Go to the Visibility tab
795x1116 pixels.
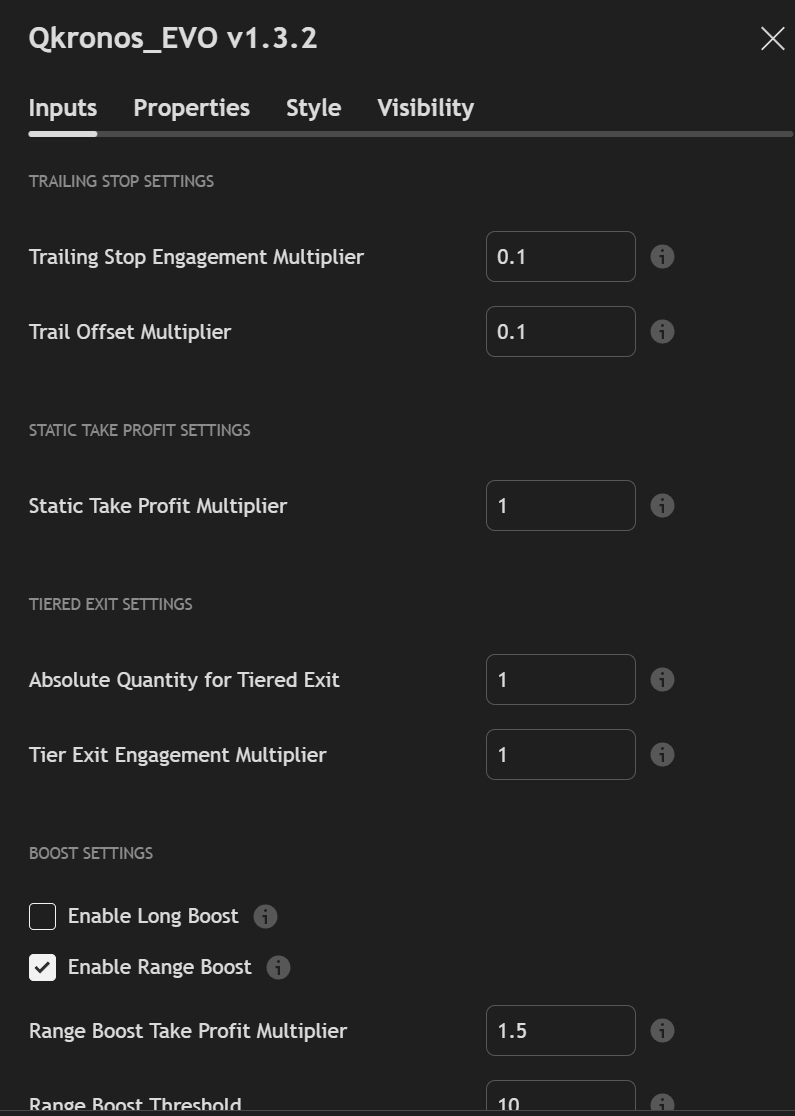click(x=425, y=108)
